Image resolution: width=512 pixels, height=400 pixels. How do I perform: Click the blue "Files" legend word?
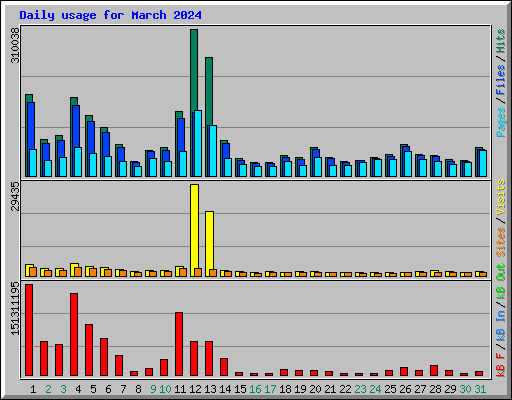tap(501, 81)
